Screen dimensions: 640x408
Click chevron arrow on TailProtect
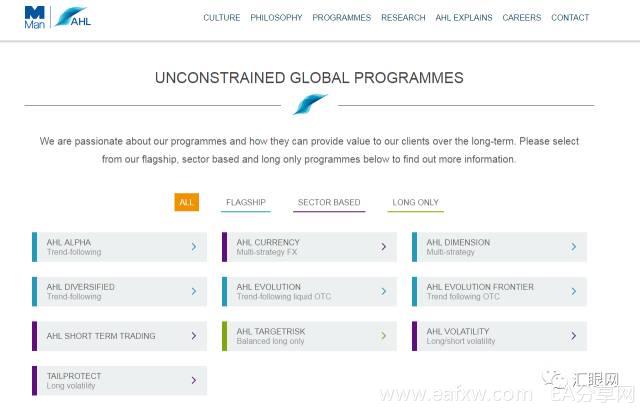(194, 380)
